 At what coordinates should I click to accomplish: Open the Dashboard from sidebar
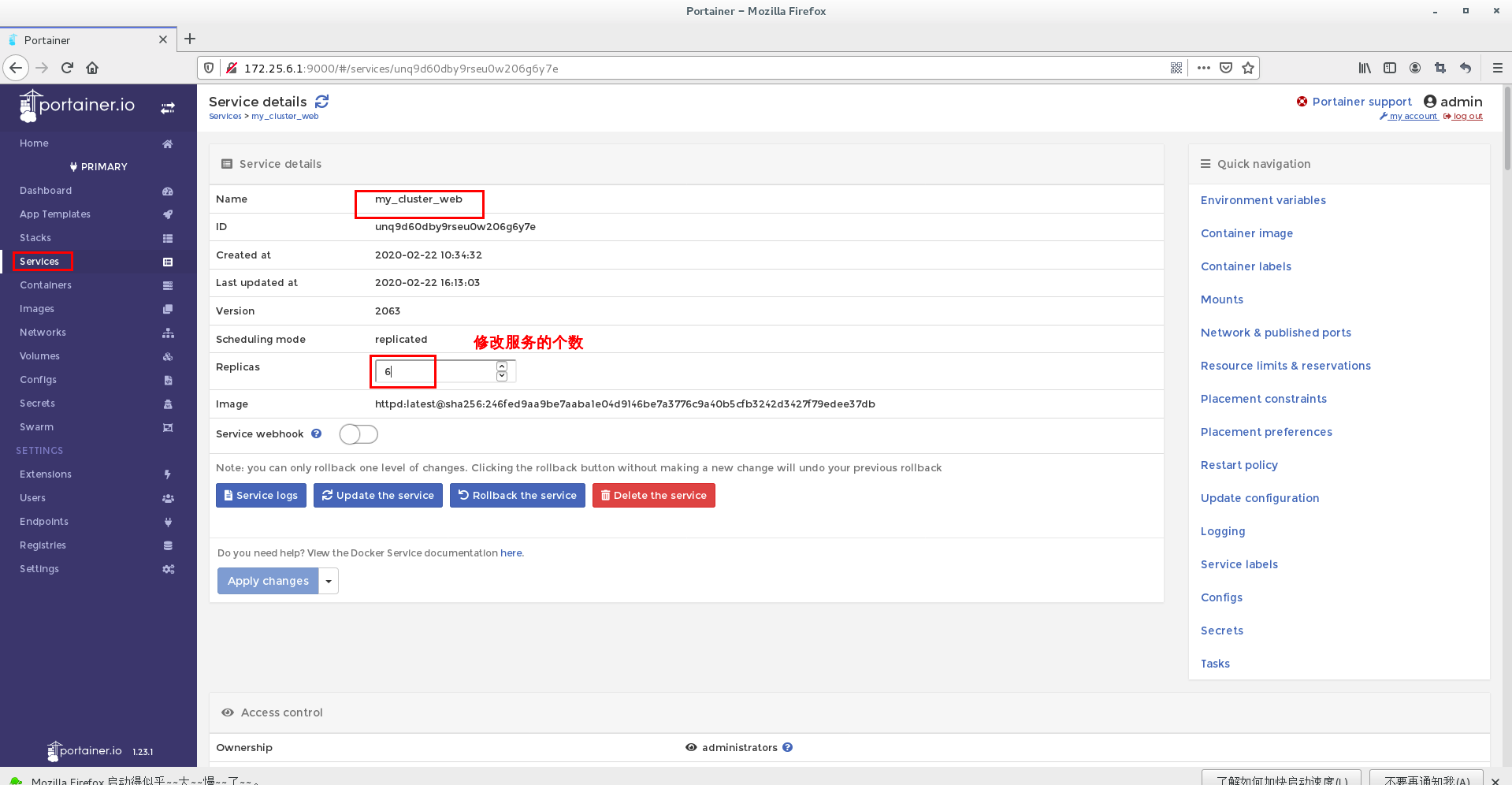click(45, 190)
